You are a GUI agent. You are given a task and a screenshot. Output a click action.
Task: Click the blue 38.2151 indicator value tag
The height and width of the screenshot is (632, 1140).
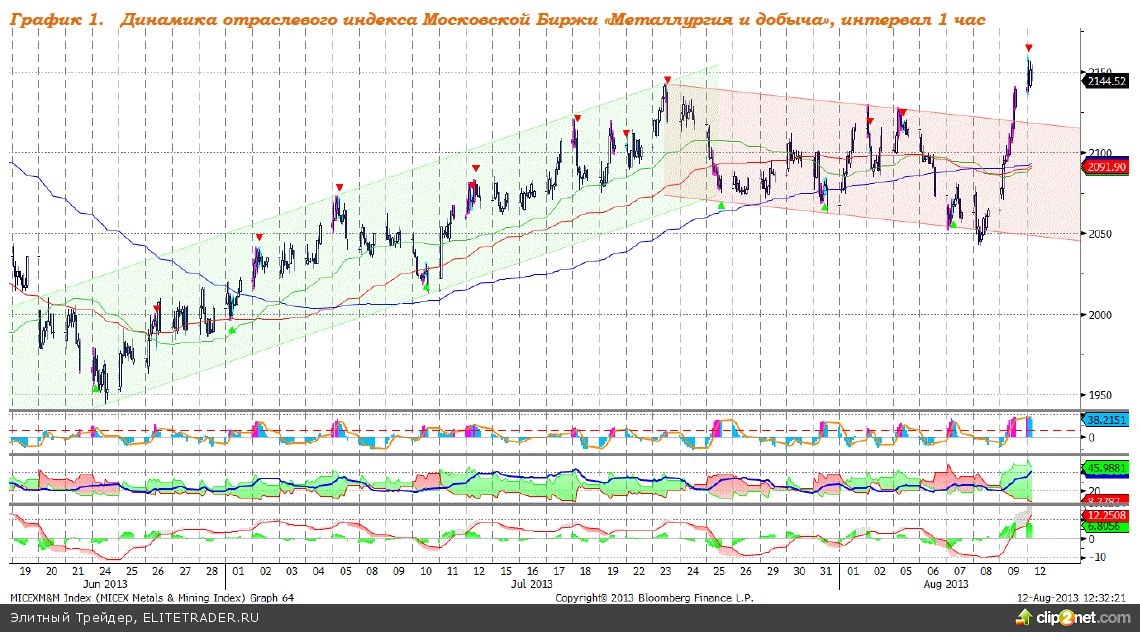click(x=1108, y=421)
